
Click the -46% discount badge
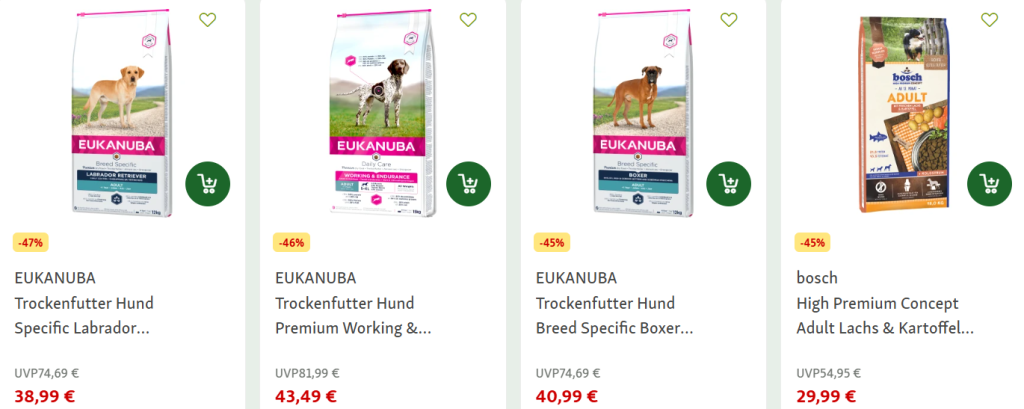(291, 242)
